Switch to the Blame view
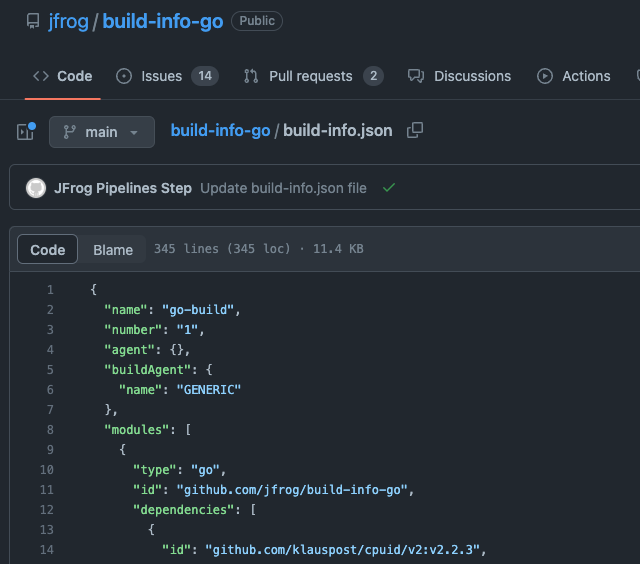The width and height of the screenshot is (640, 564). coord(113,250)
